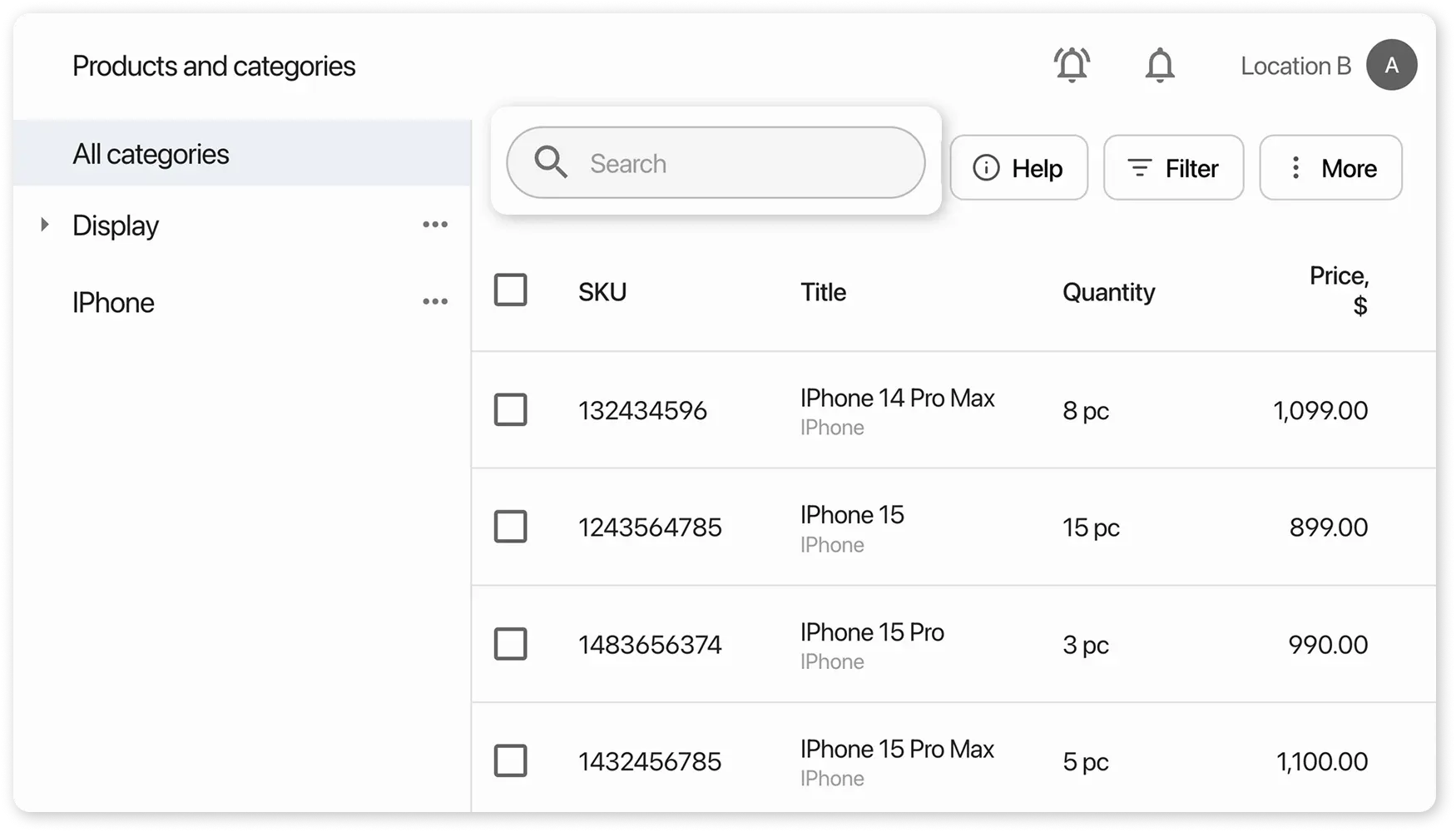Open the Location B selector
Viewport: 1456px width, 832px height.
1295,67
